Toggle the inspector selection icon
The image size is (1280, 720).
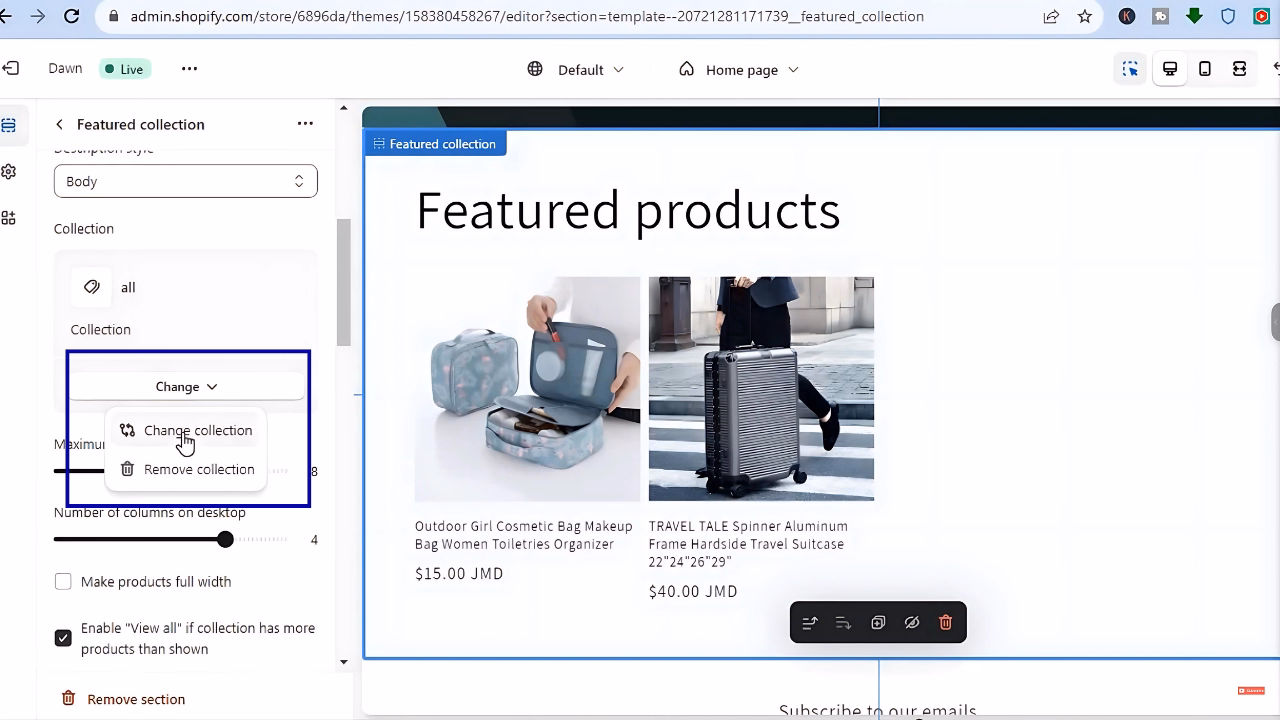click(1130, 69)
